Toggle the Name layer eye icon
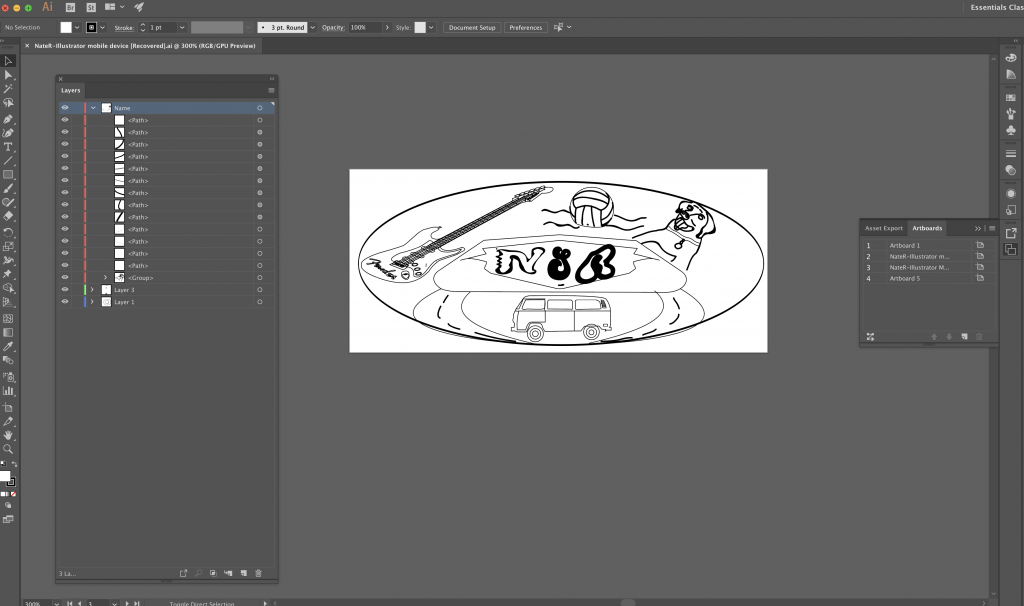The image size is (1024, 606). [x=65, y=108]
